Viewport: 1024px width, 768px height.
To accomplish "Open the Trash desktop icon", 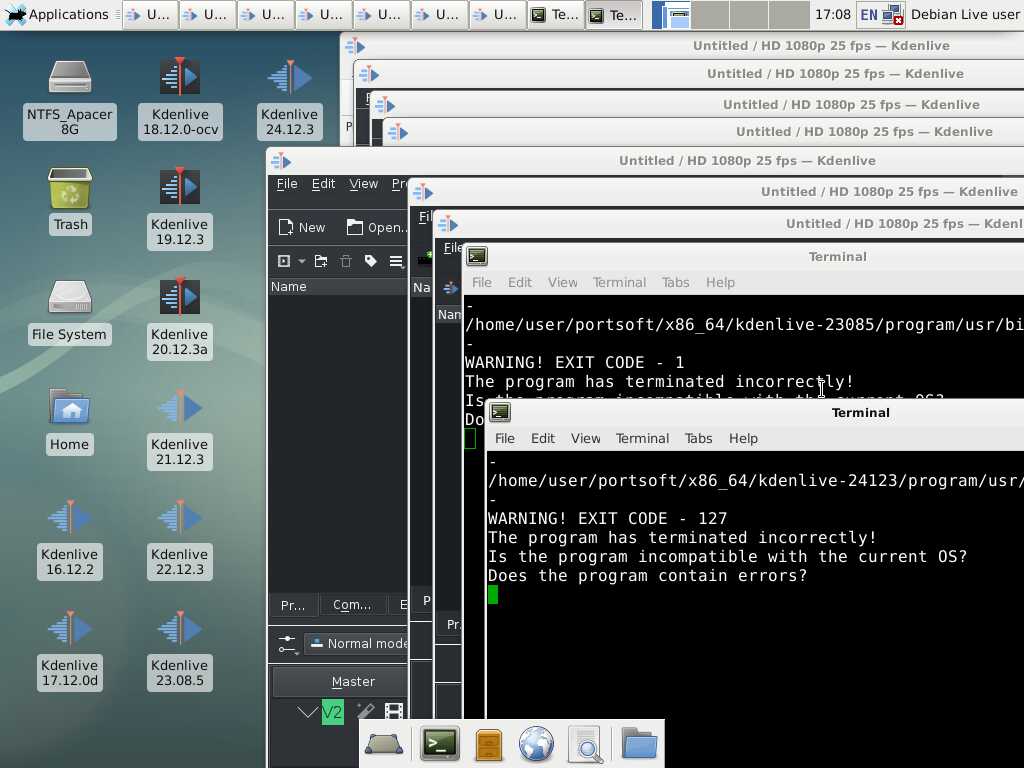I will click(70, 200).
